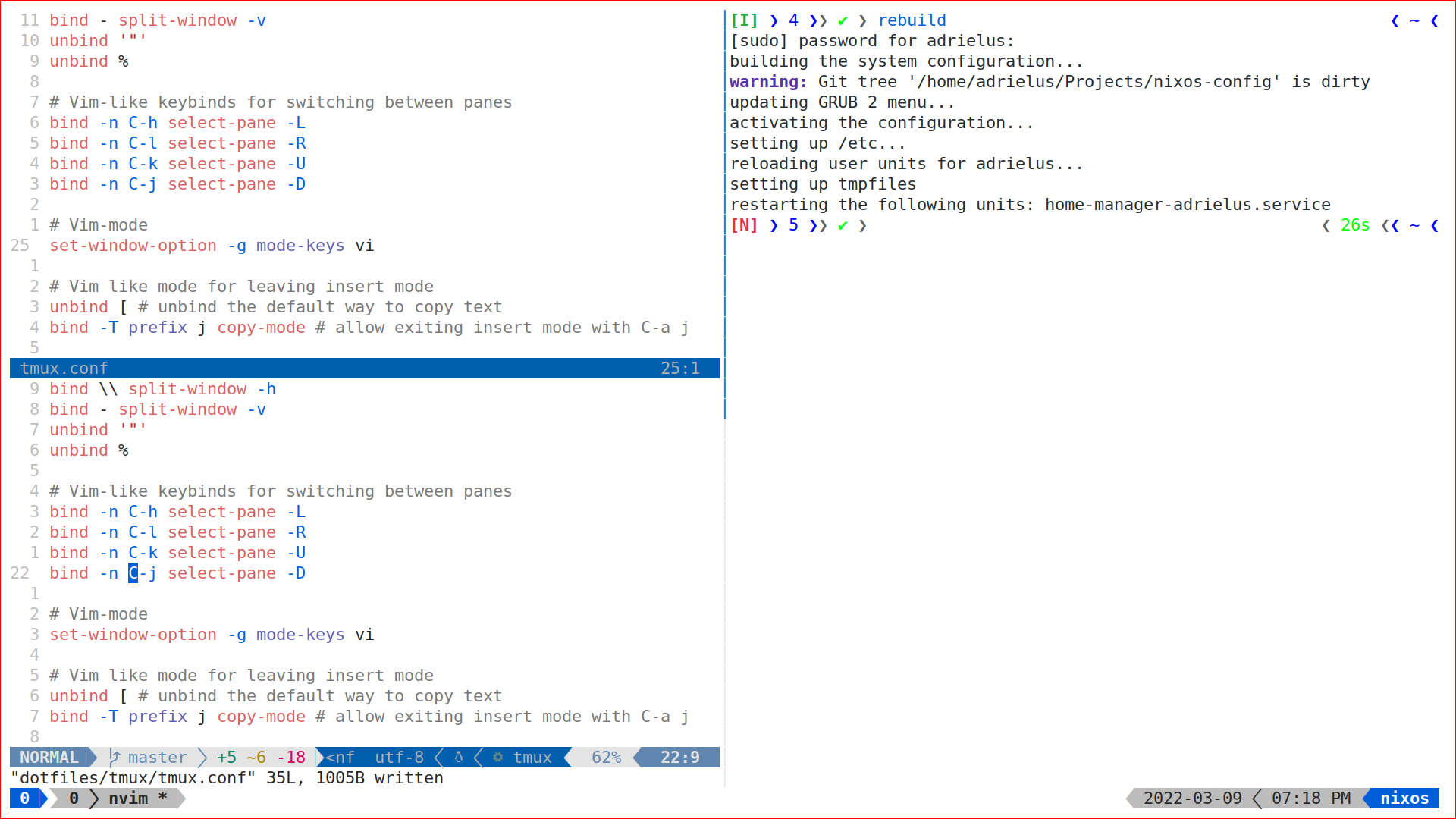Click the 26s command duration indicator
The height and width of the screenshot is (819, 1456).
(1354, 225)
